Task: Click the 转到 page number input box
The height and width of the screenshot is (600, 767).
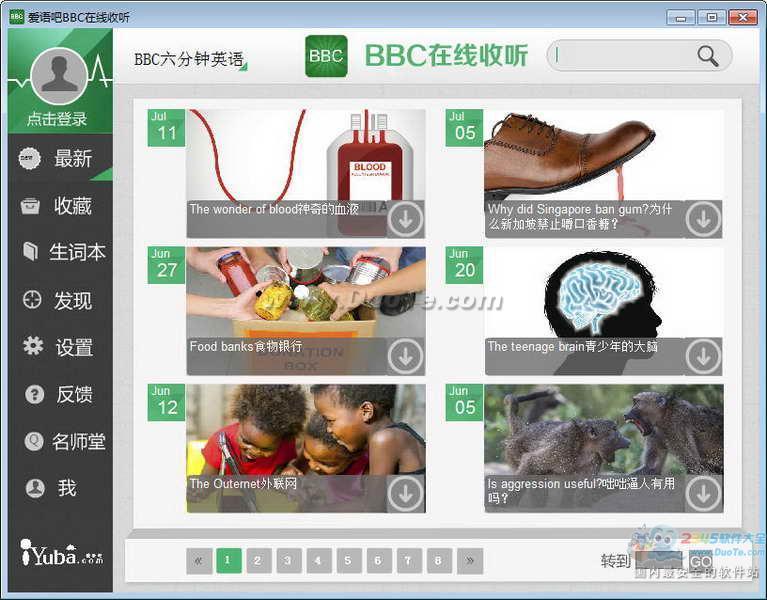Action: coord(658,561)
